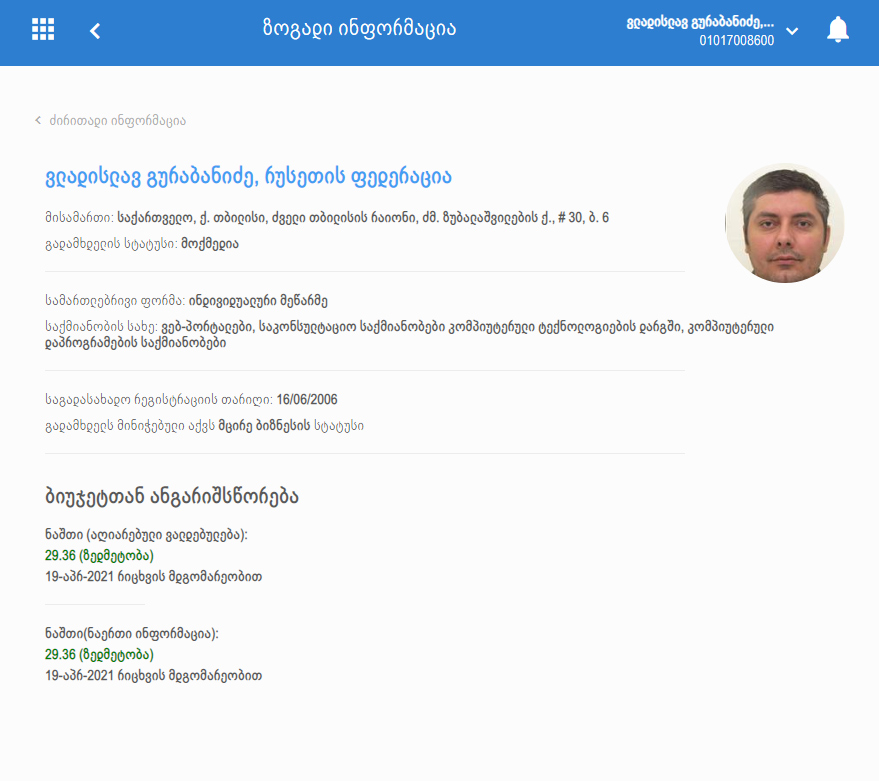Image resolution: width=879 pixels, height=781 pixels.
Task: Click the ზოგადი ინფორმაცია page title
Action: coord(359,28)
